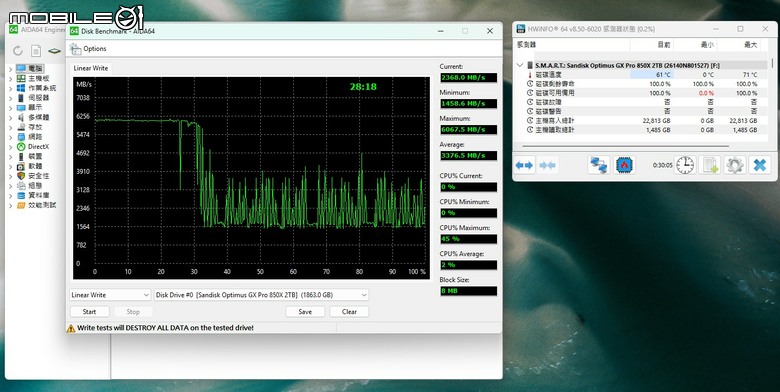Image resolution: width=780 pixels, height=392 pixels.
Task: Open HWiNFO remote network computers icon
Action: tap(598, 165)
